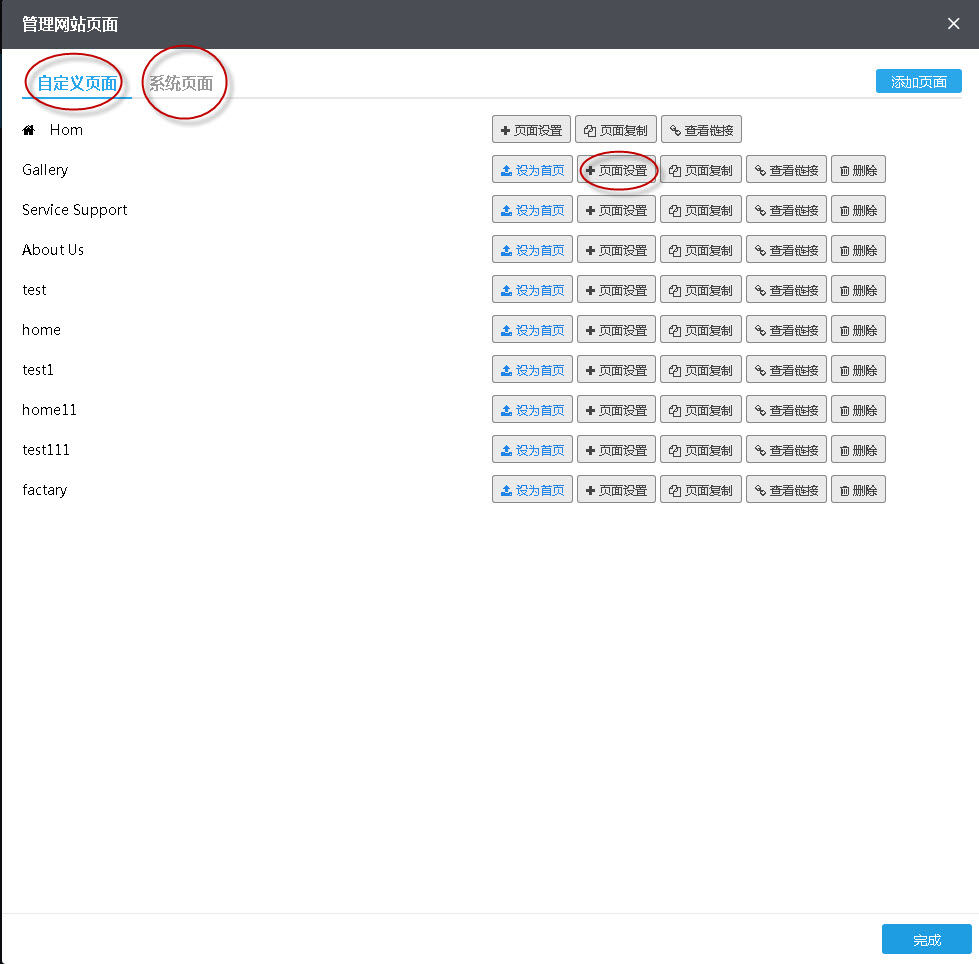This screenshot has width=979, height=964.
Task: Click the 添加页面 button
Action: (x=918, y=81)
